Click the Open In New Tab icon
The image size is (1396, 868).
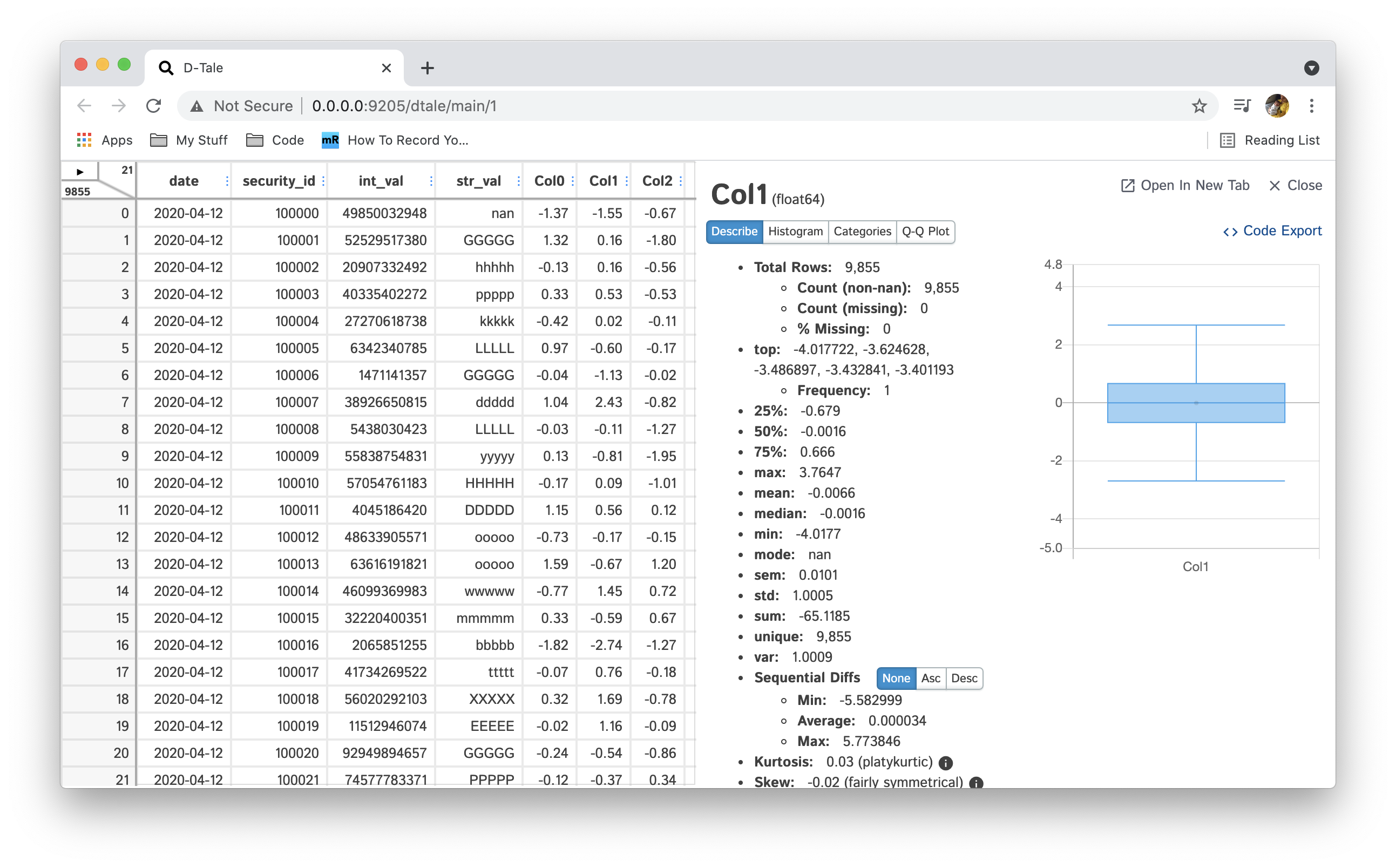tap(1127, 186)
